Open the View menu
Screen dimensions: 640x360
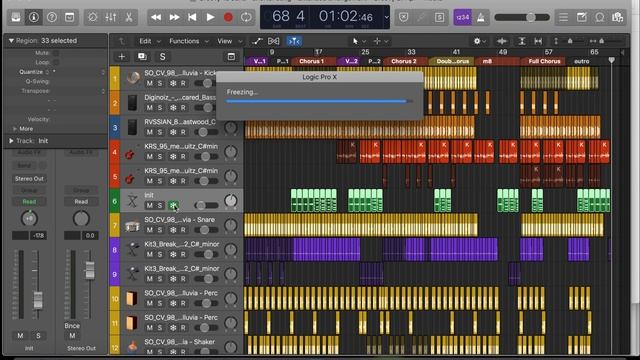pos(229,41)
